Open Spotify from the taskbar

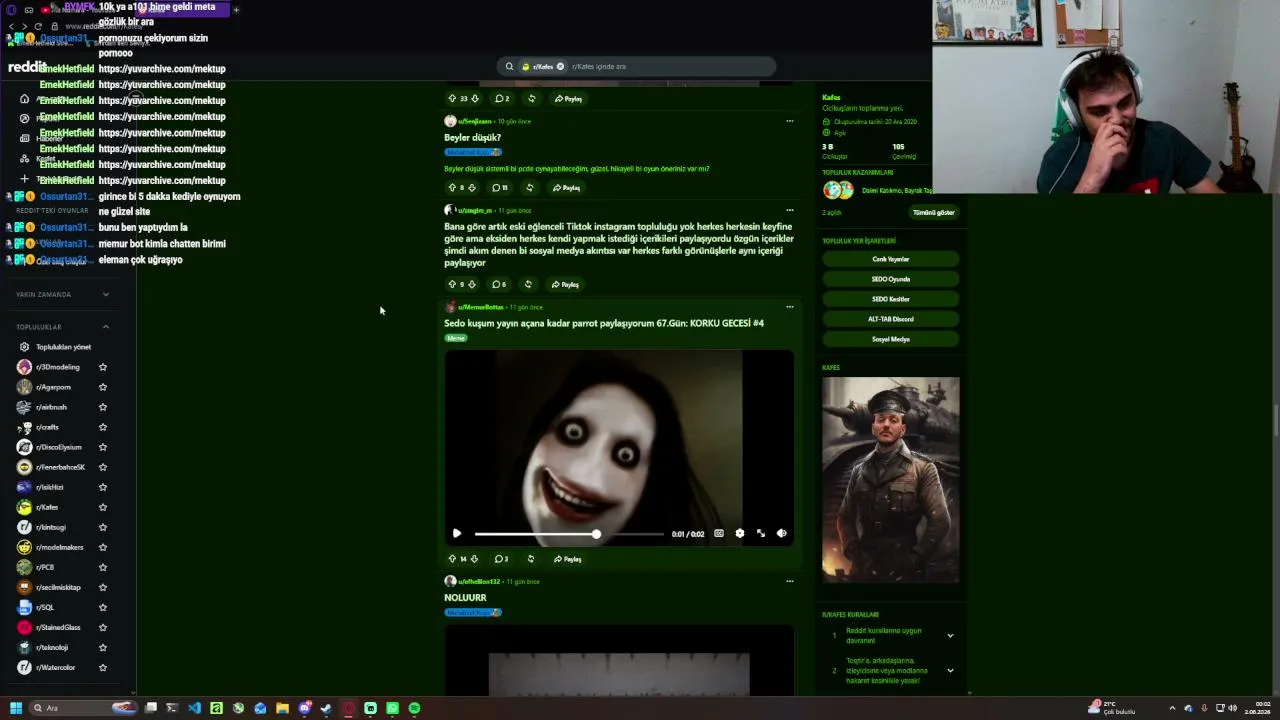click(x=414, y=708)
